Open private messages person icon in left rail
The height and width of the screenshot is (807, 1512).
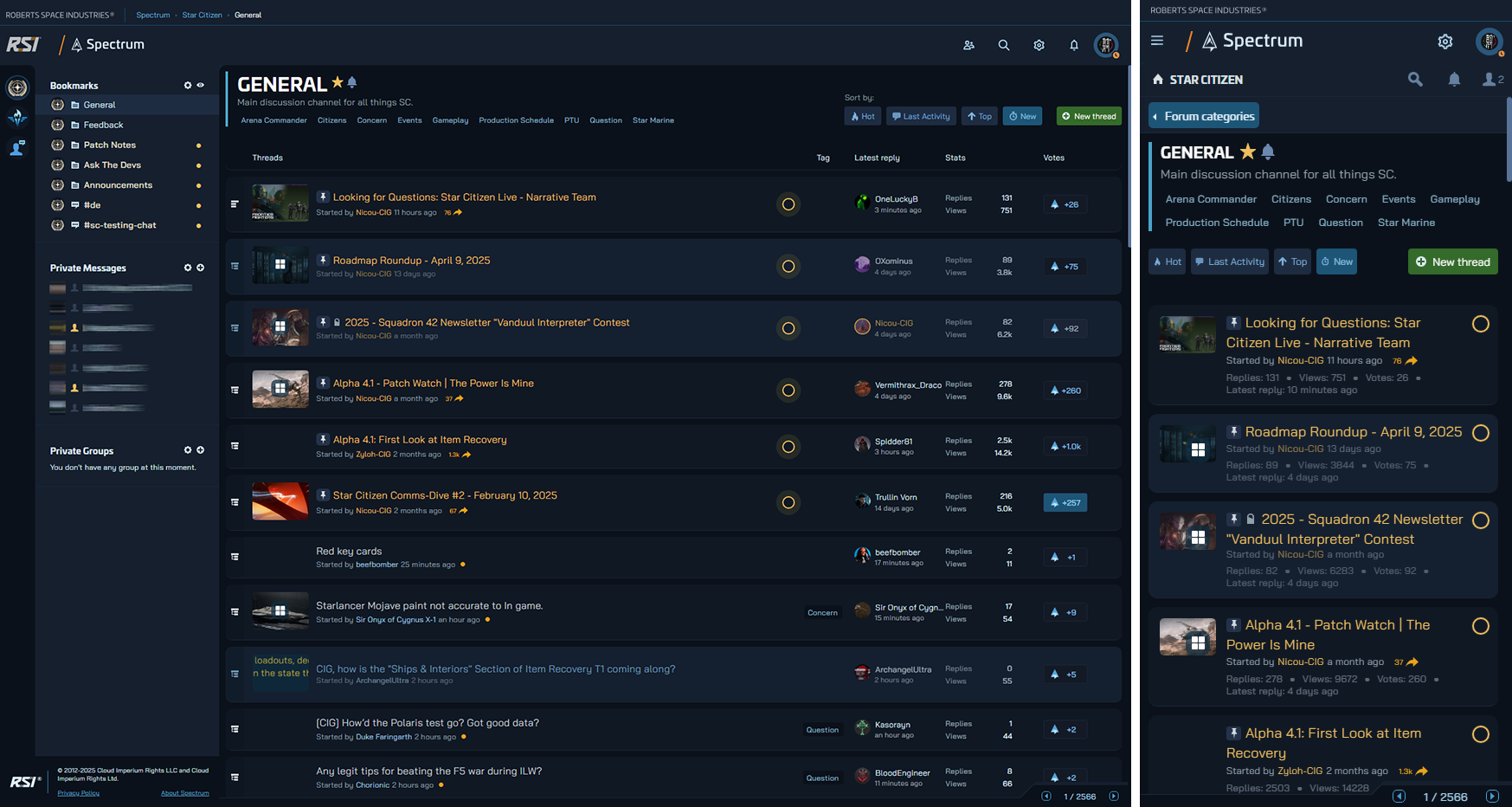pos(17,148)
